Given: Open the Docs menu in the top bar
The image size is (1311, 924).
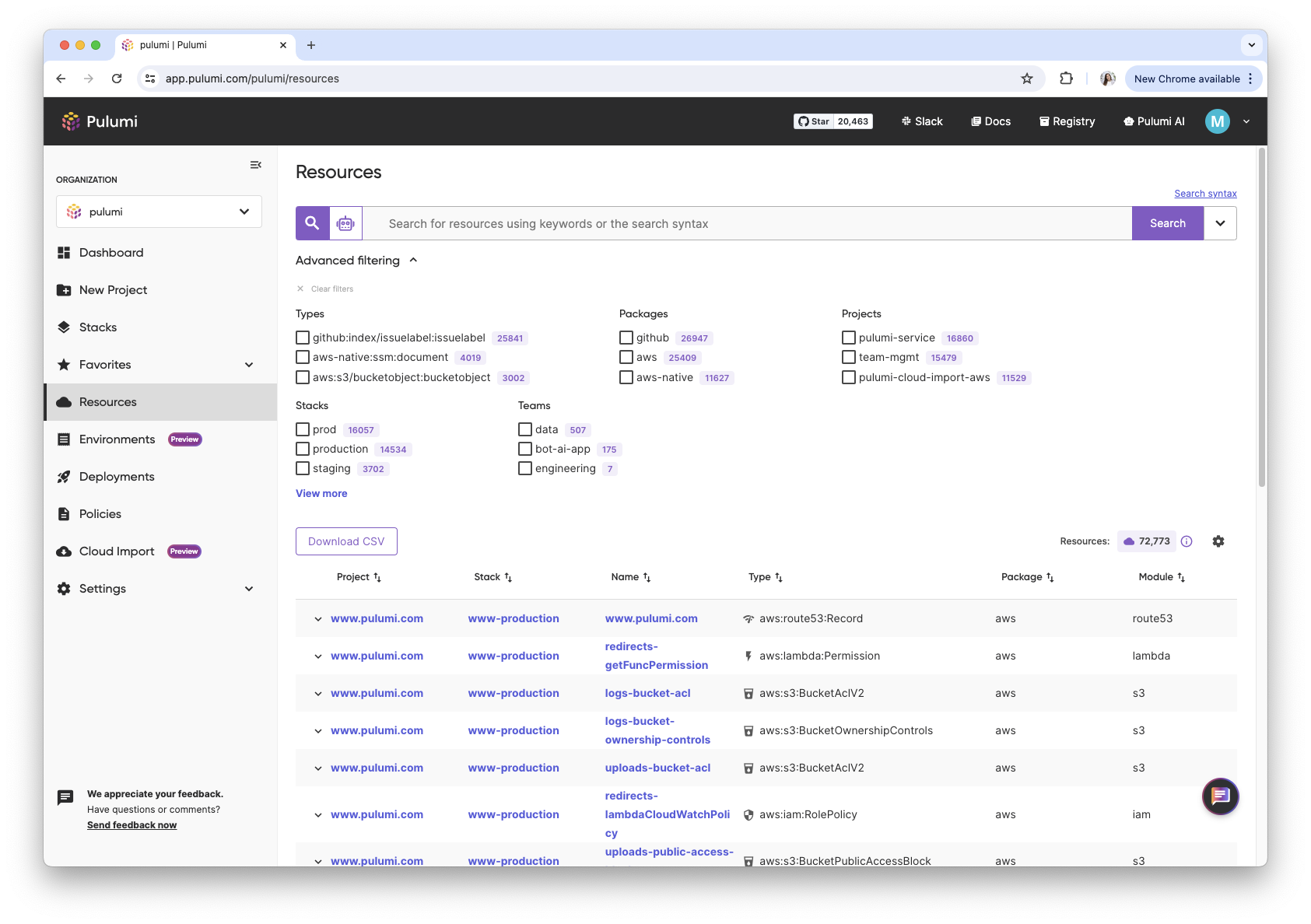Looking at the screenshot, I should (990, 121).
